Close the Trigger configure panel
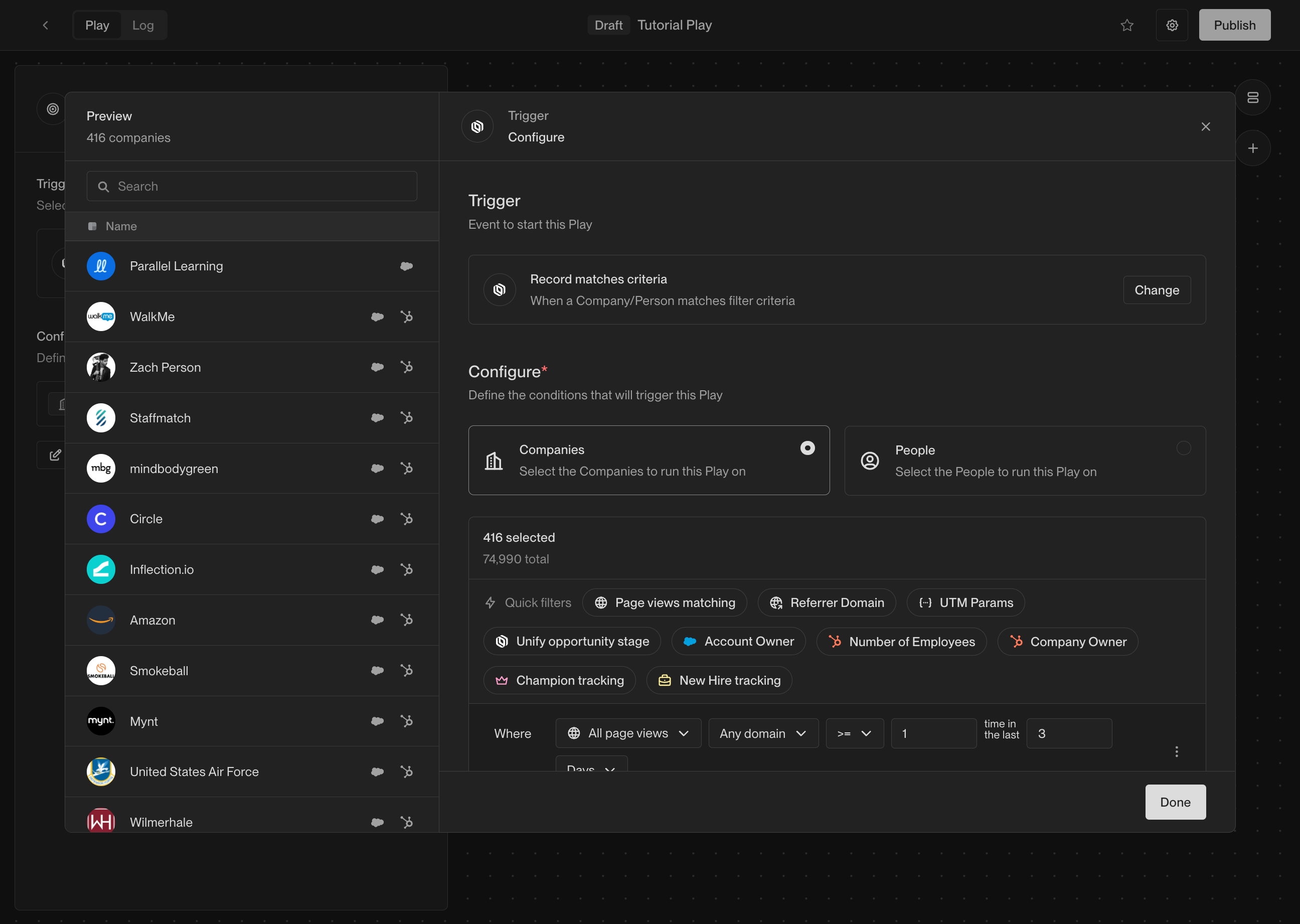Viewport: 1300px width, 924px height. pos(1205,126)
